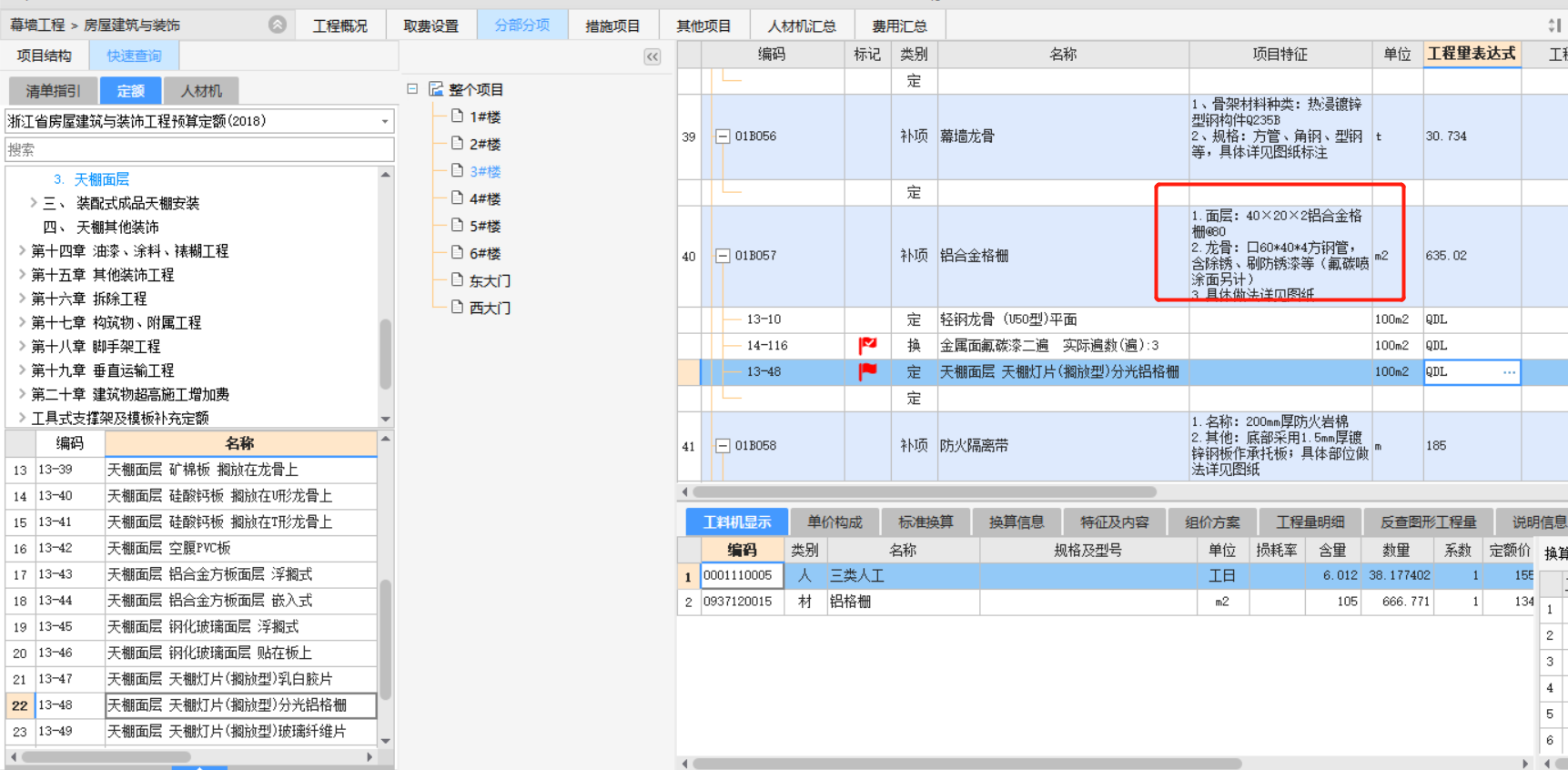This screenshot has width=1568, height=770.
Task: Open the 浙江省房屋建筑 quota library dropdown
Action: [x=385, y=121]
